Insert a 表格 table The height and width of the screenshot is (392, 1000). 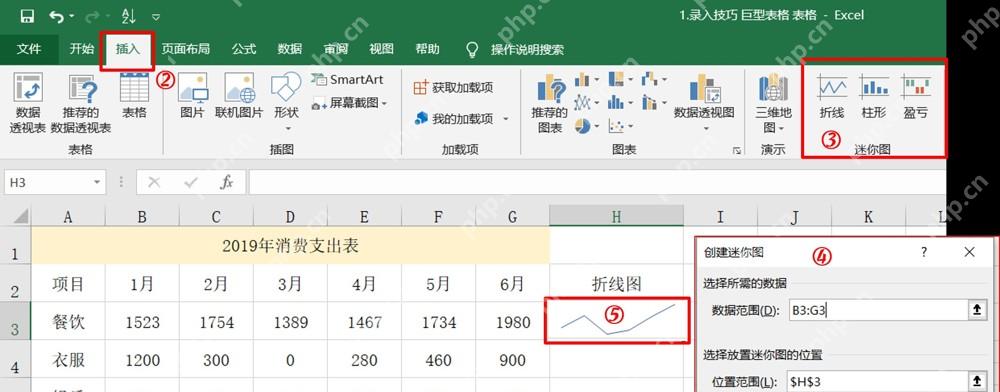point(134,96)
